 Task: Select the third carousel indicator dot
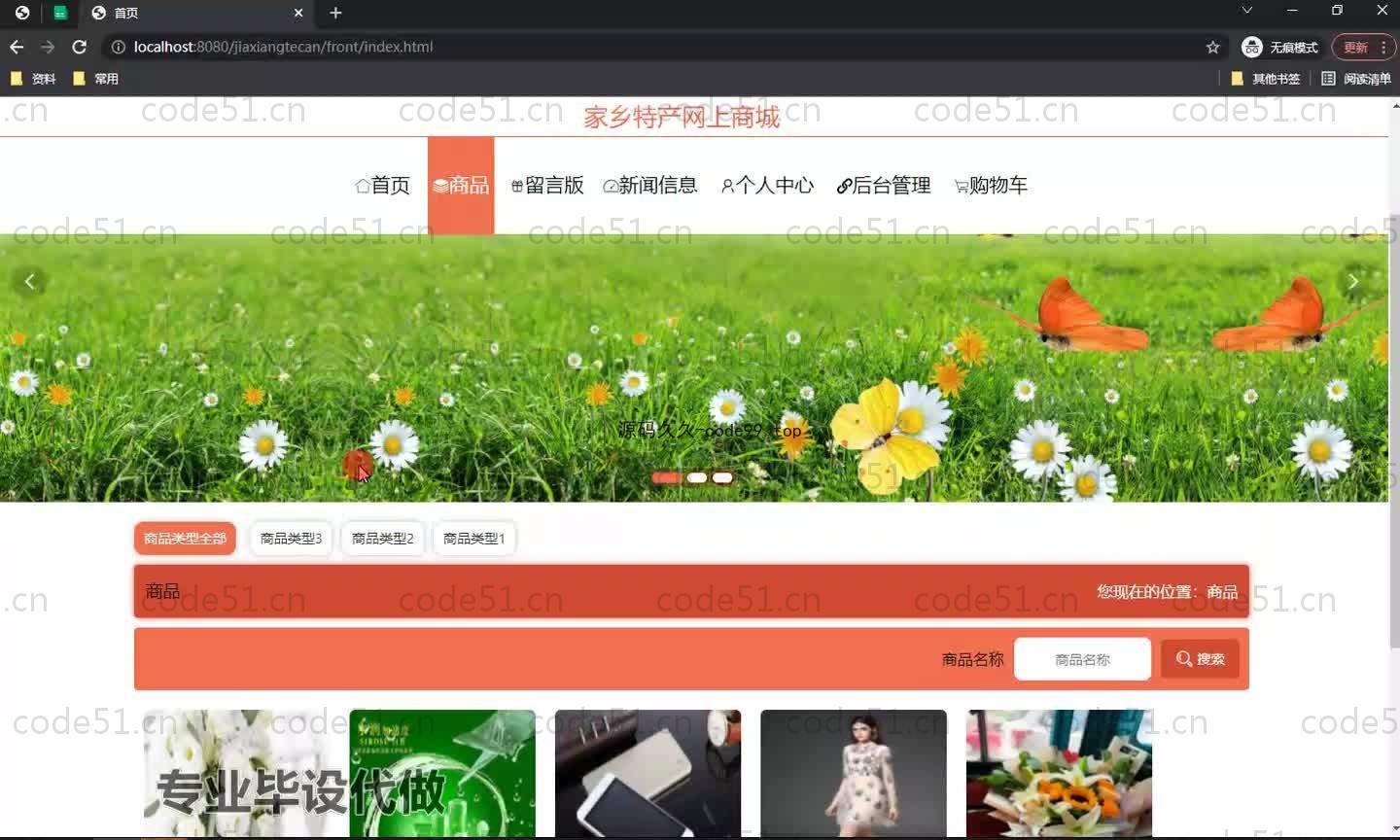pos(722,477)
